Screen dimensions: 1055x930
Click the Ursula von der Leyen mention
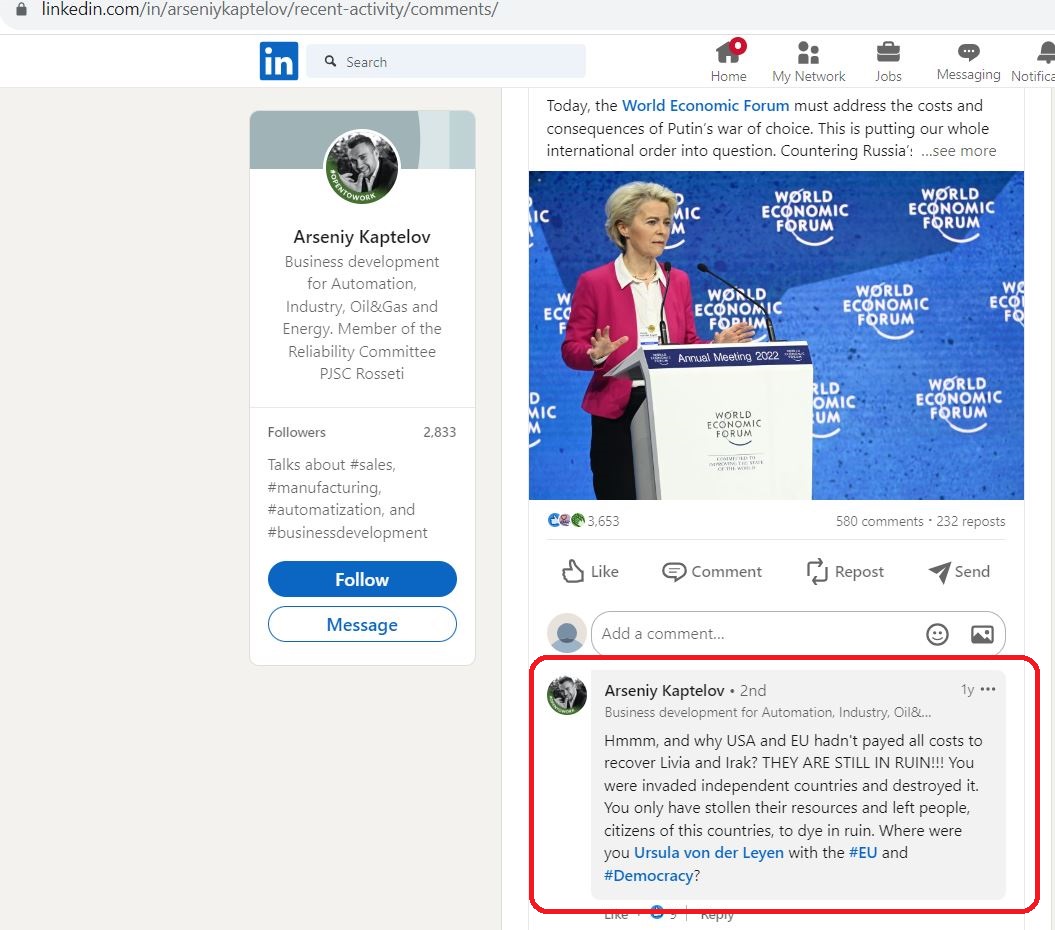coord(708,853)
